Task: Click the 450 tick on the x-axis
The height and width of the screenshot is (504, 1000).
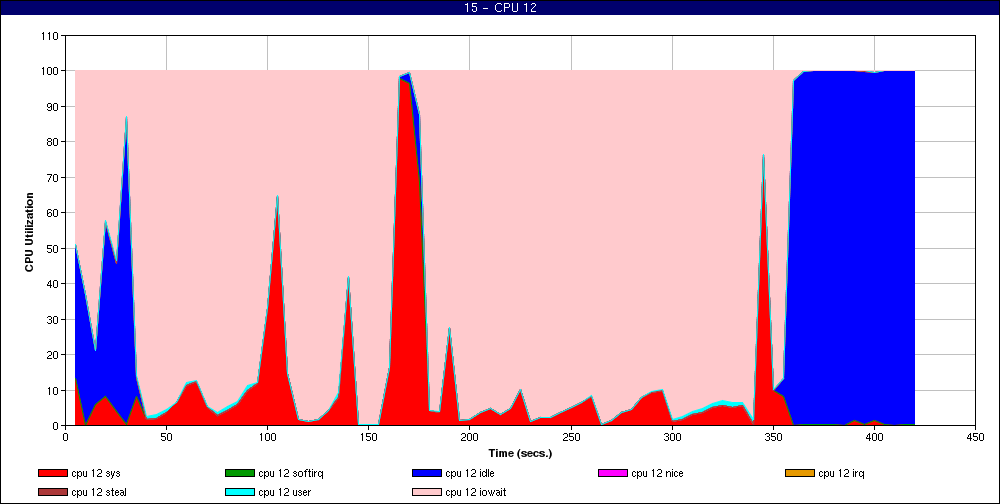Action: click(x=976, y=438)
